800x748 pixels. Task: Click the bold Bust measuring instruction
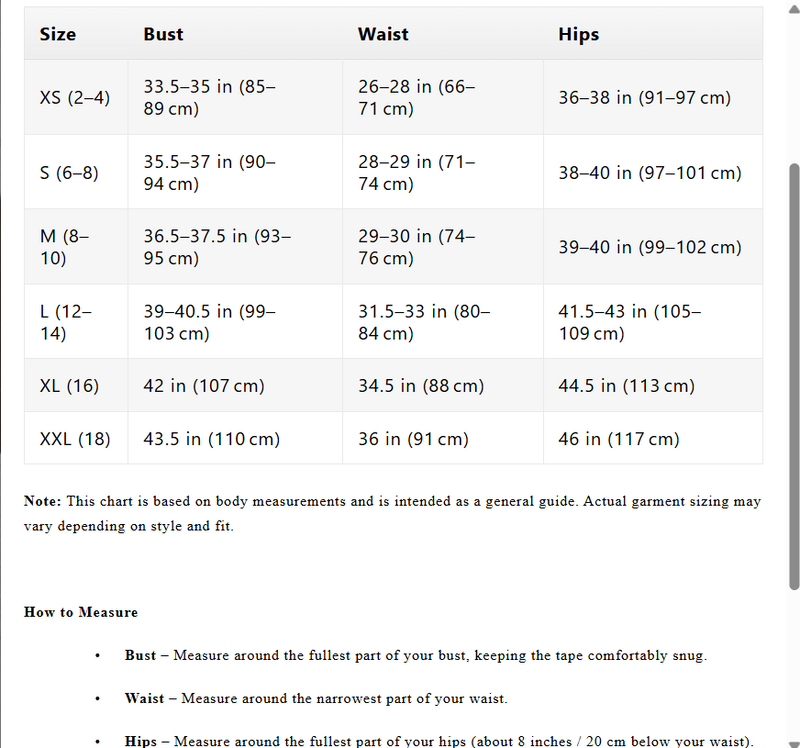tap(140, 656)
